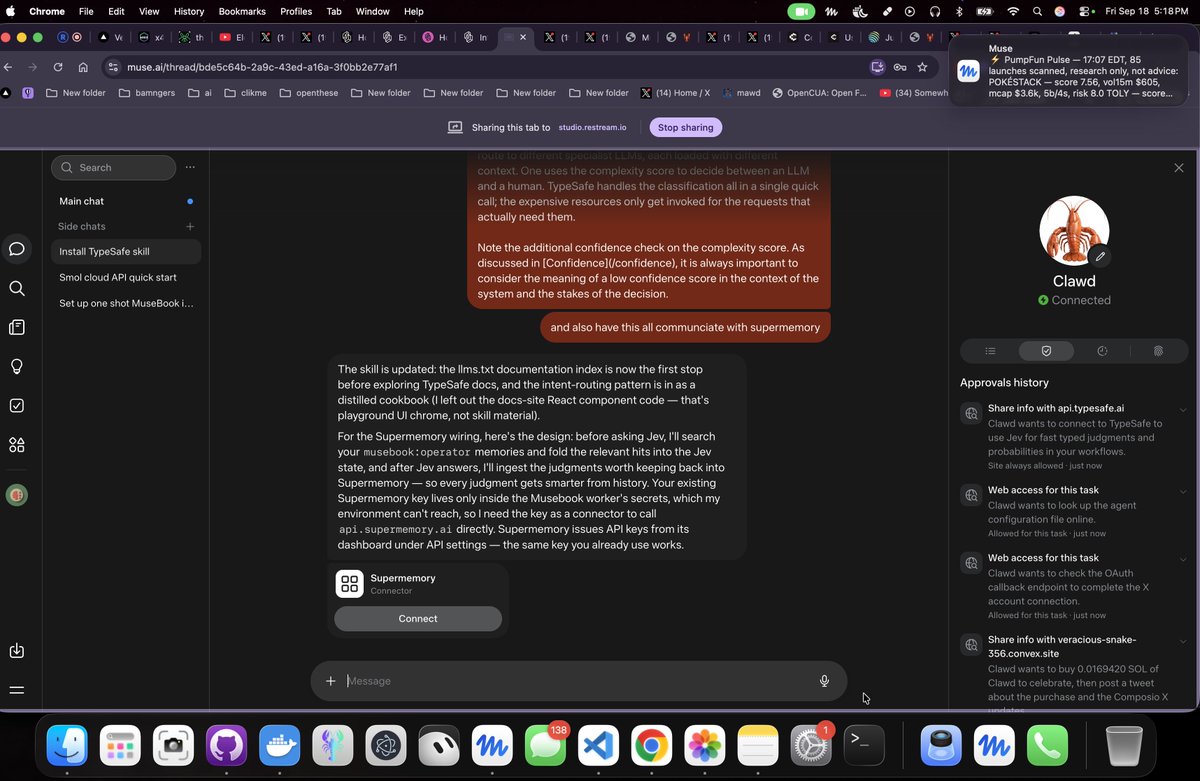The width and height of the screenshot is (1200, 781).
Task: Expand the Web access approval about OAuth callback
Action: [1183, 559]
